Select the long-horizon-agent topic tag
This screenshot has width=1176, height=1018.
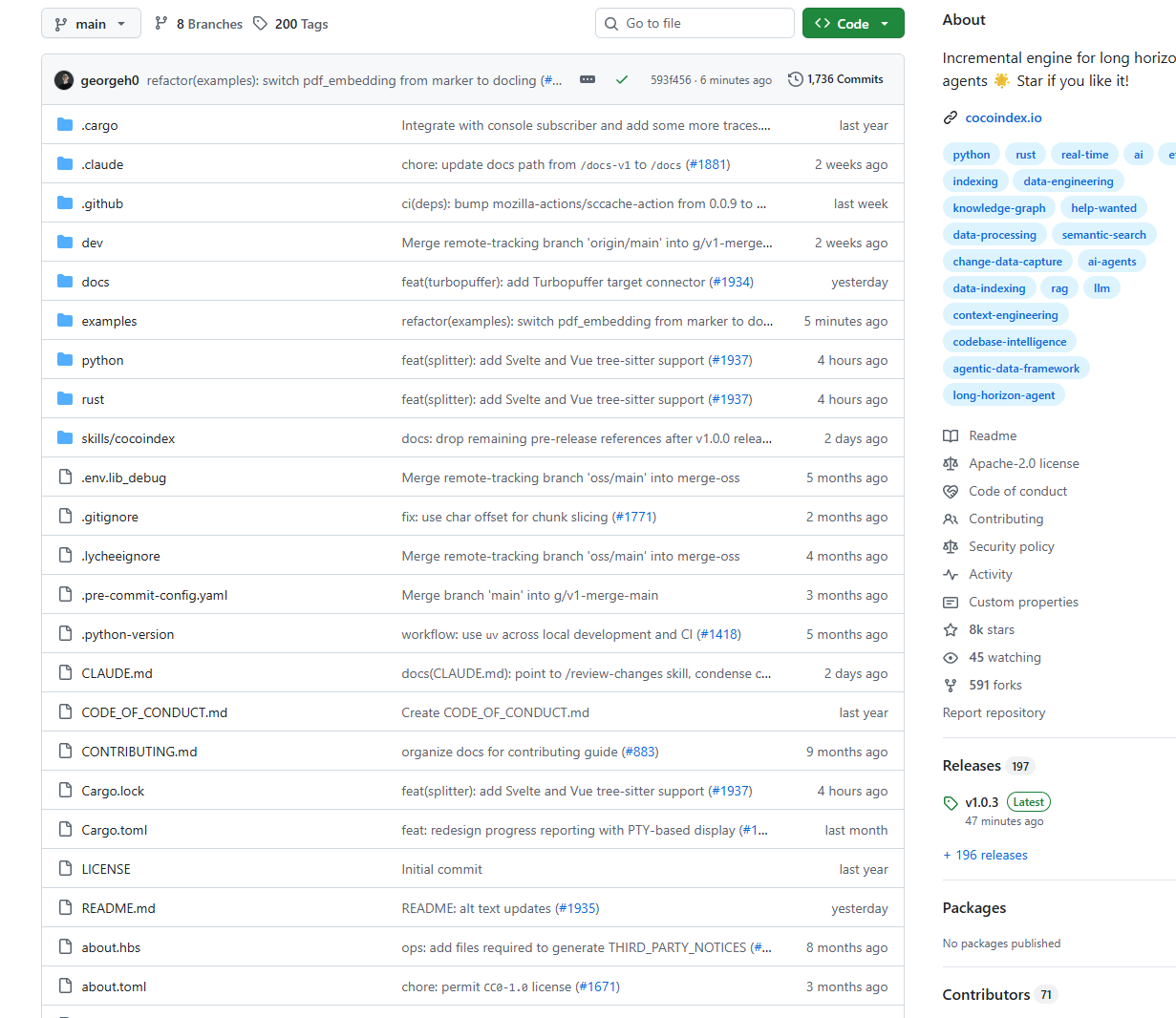point(1004,395)
